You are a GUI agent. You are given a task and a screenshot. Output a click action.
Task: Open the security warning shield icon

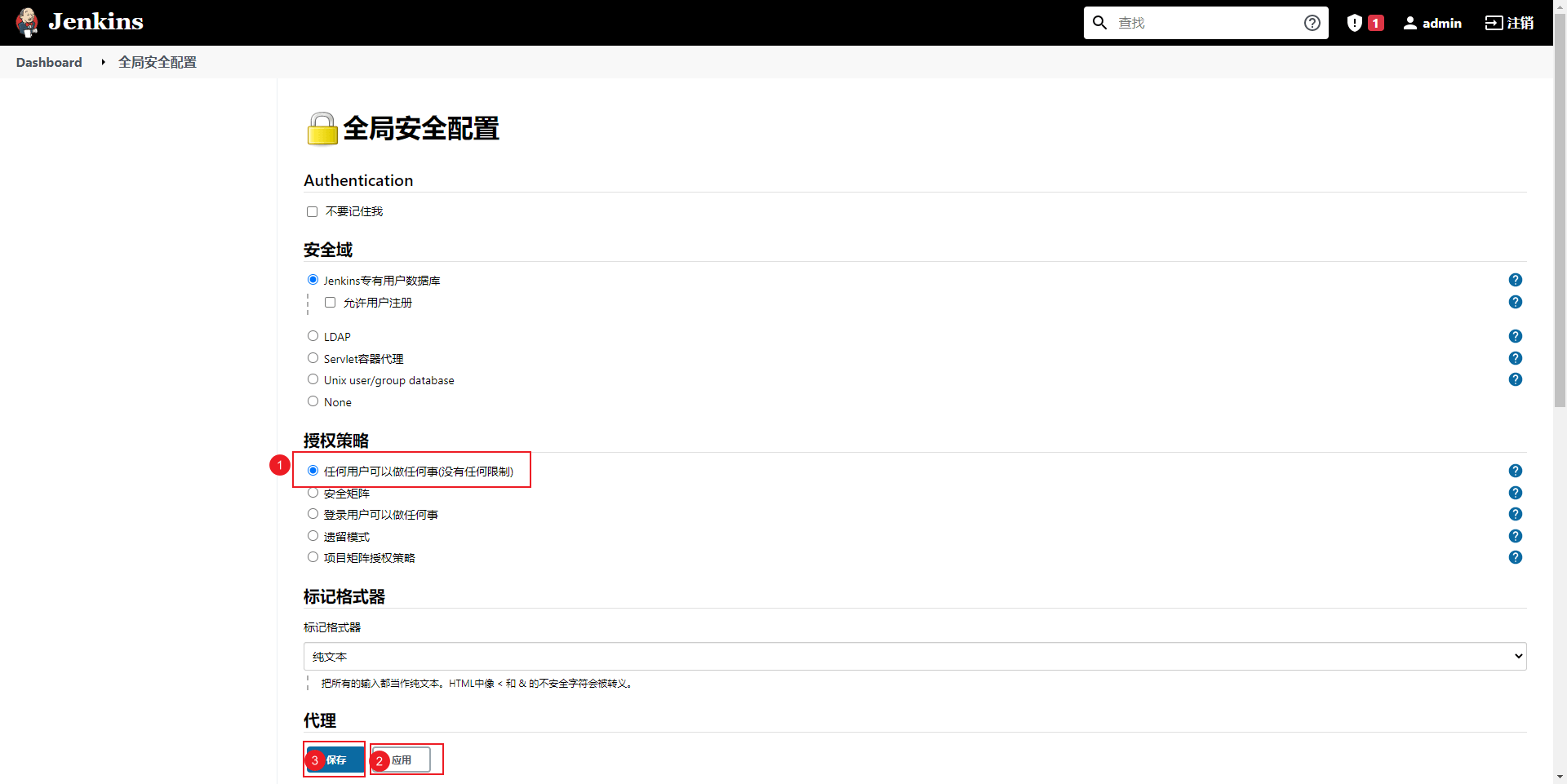pyautogui.click(x=1355, y=23)
